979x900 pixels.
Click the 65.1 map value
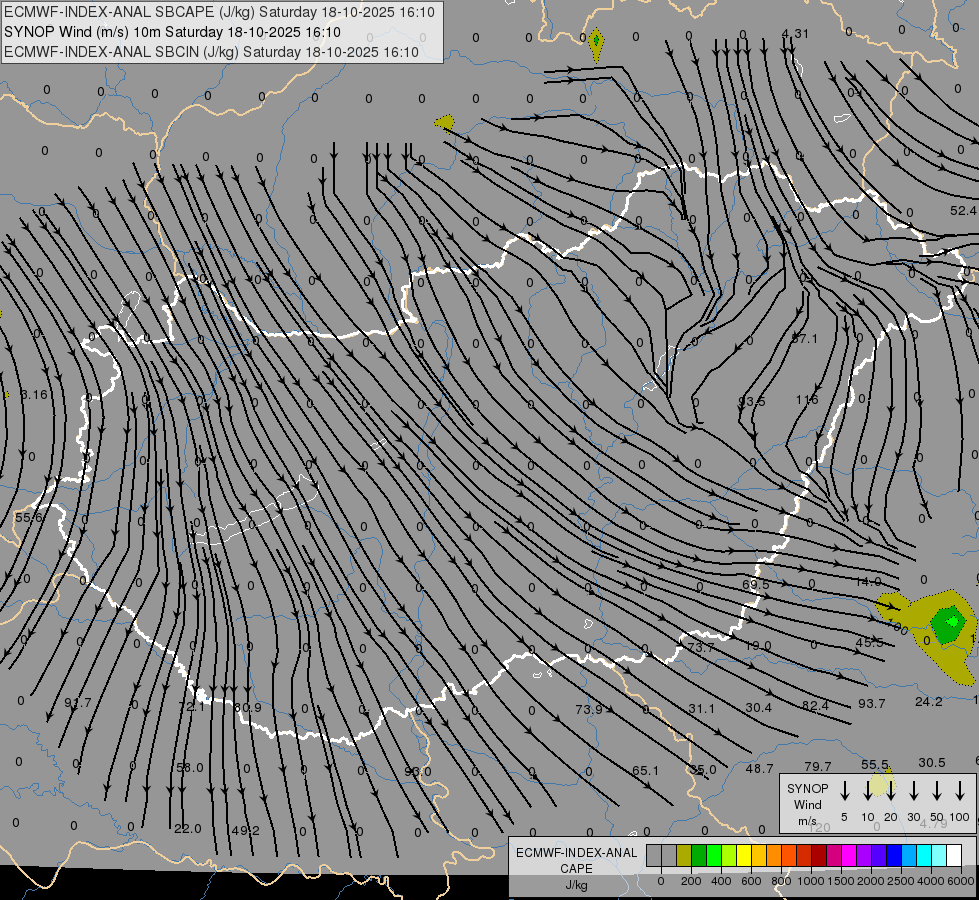[x=645, y=770]
